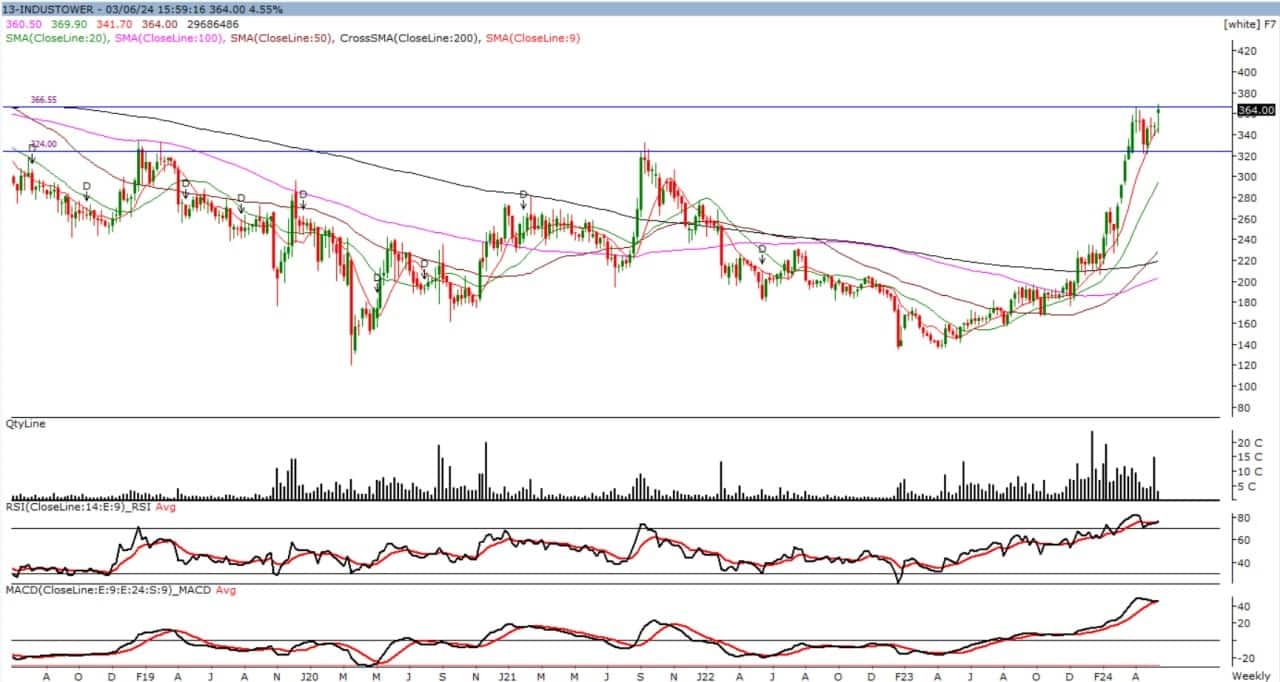
Task: Select the 366.55 horizontal resistance line label
Action: tap(43, 100)
